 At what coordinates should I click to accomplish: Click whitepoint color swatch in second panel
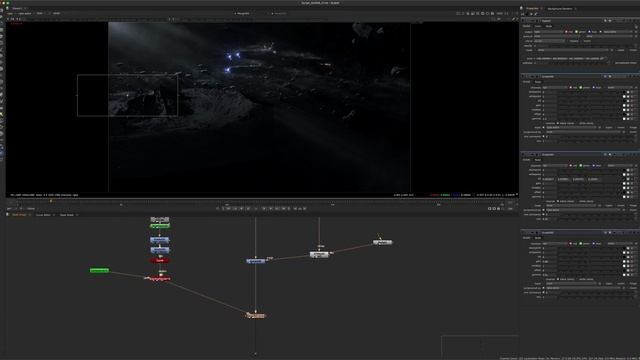625,96
